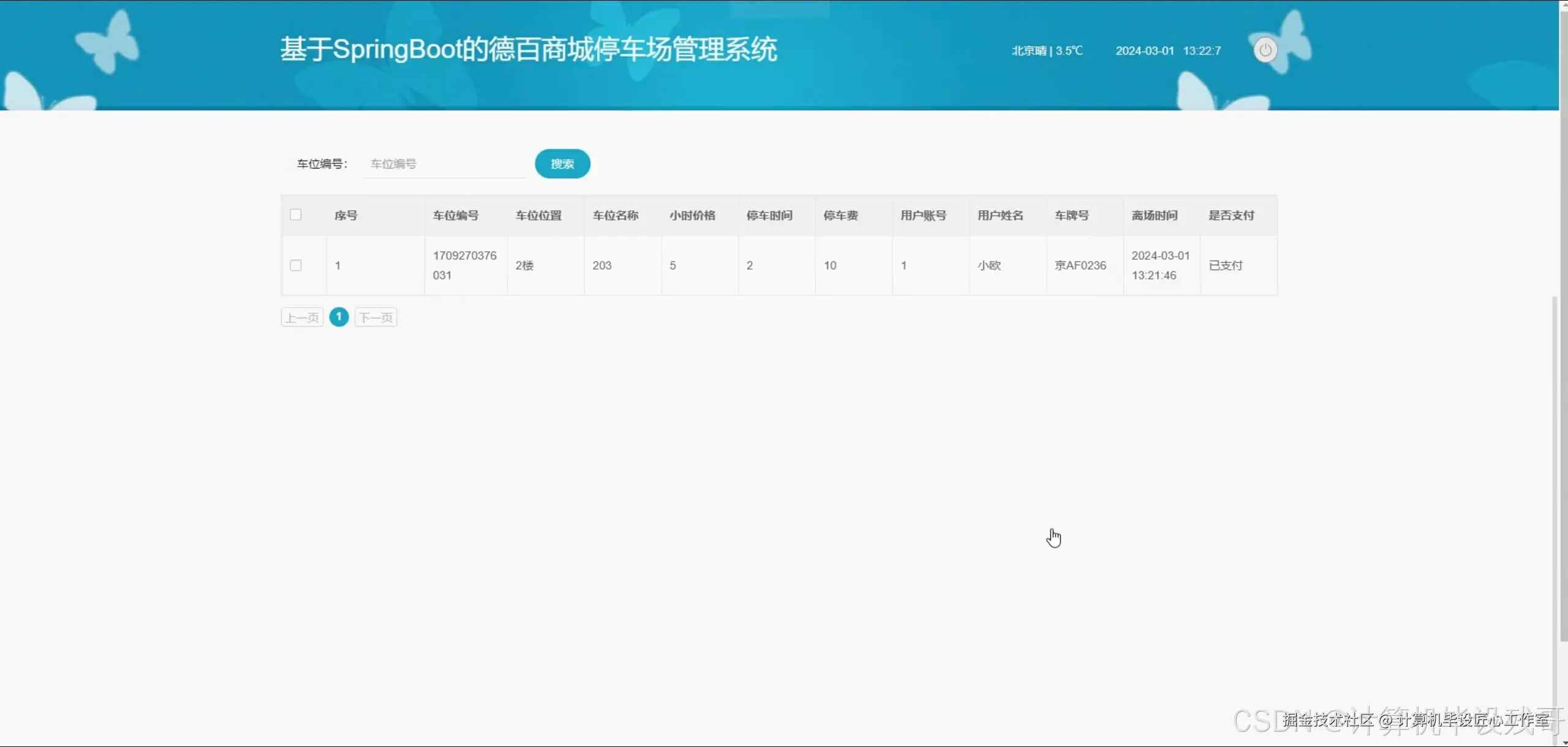Click the 车位编号 search input field

click(x=444, y=163)
